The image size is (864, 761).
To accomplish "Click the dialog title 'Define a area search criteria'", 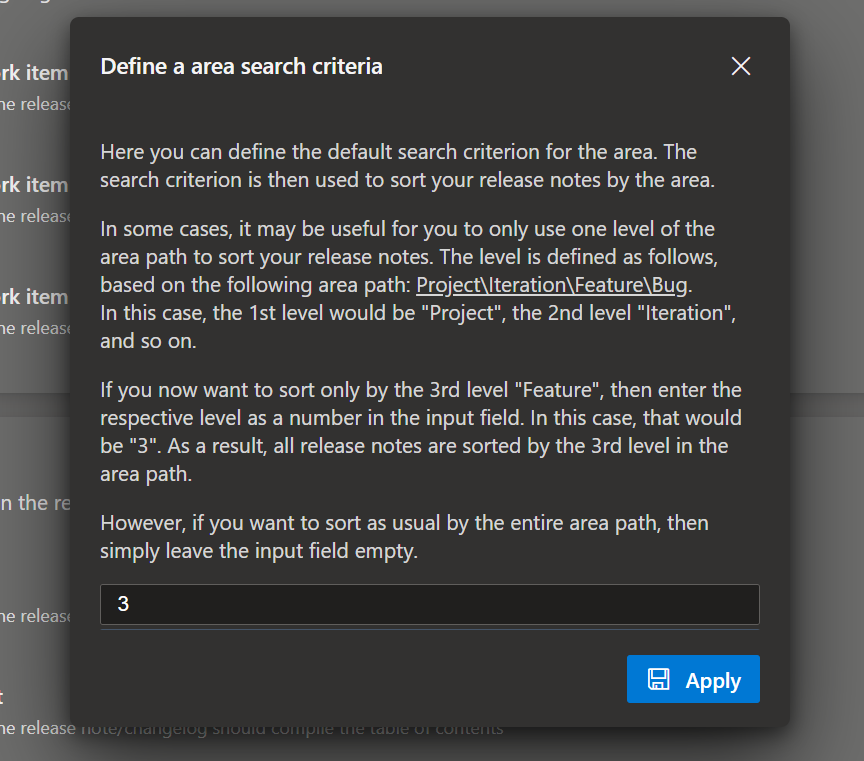I will [x=241, y=67].
